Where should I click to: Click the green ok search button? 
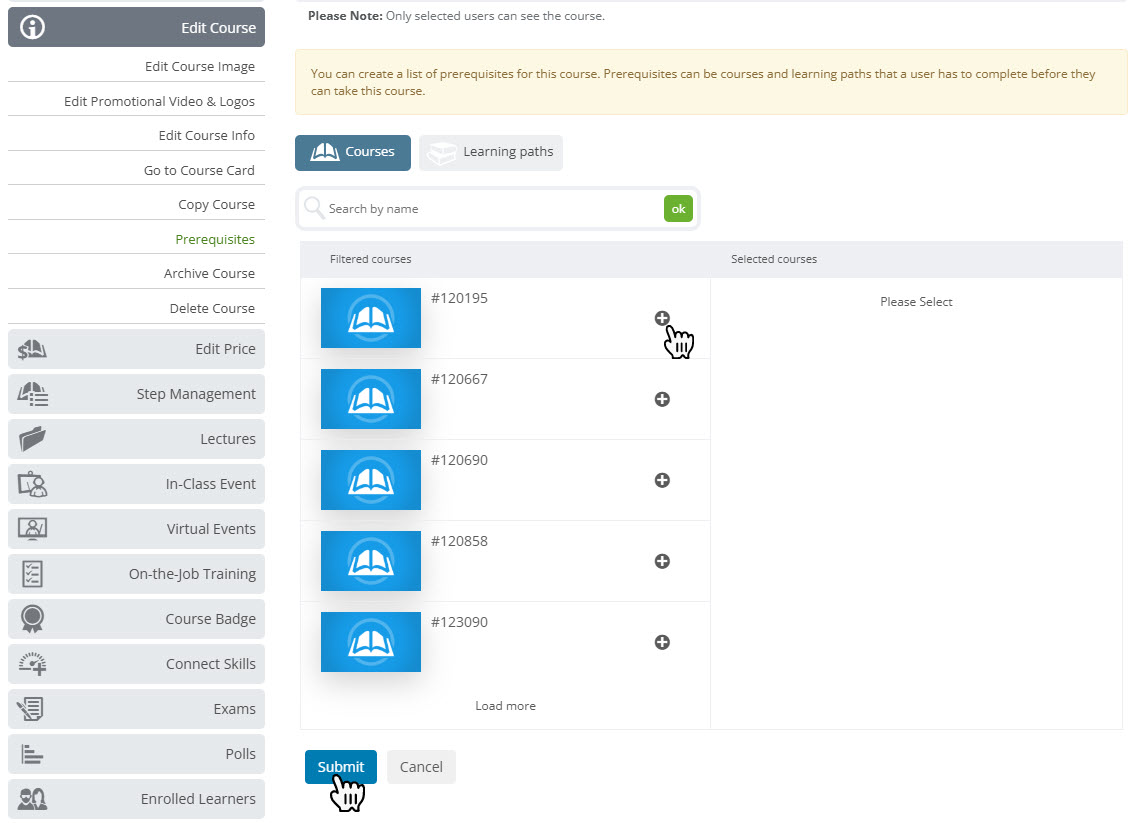[x=678, y=209]
